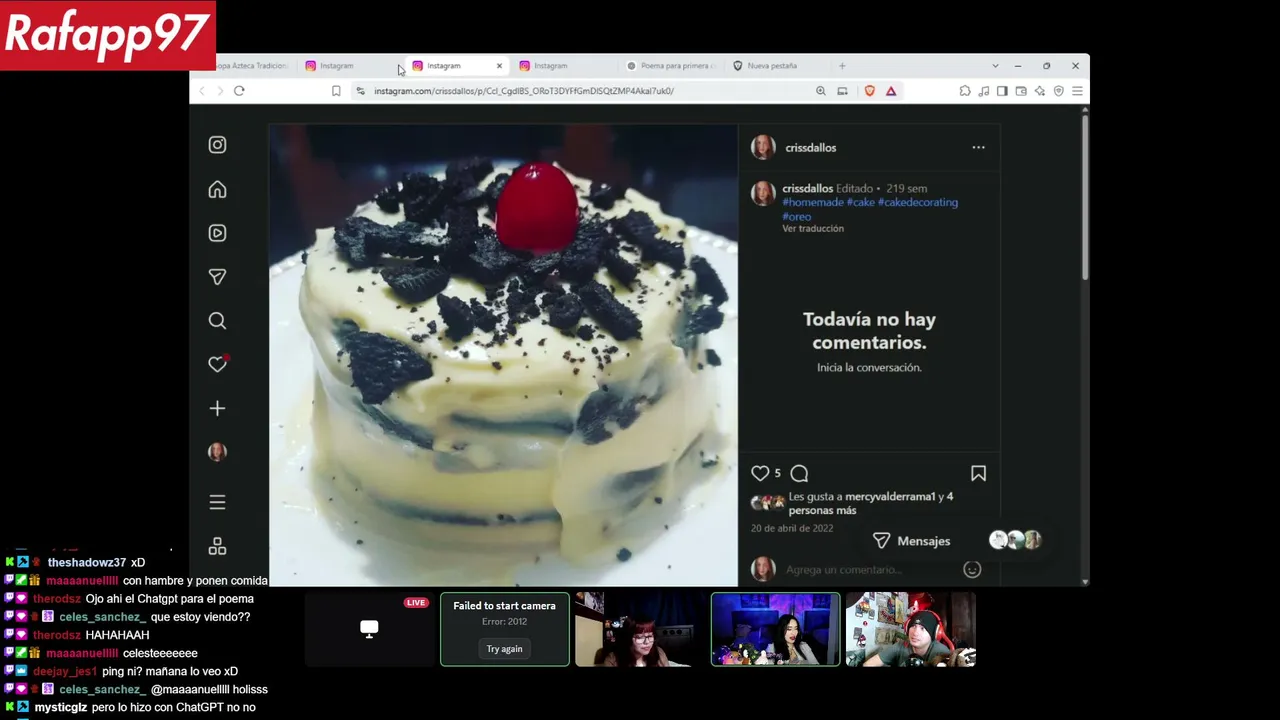Select the purple-lit woman's webcam tile
1280x720 pixels.
click(x=775, y=629)
